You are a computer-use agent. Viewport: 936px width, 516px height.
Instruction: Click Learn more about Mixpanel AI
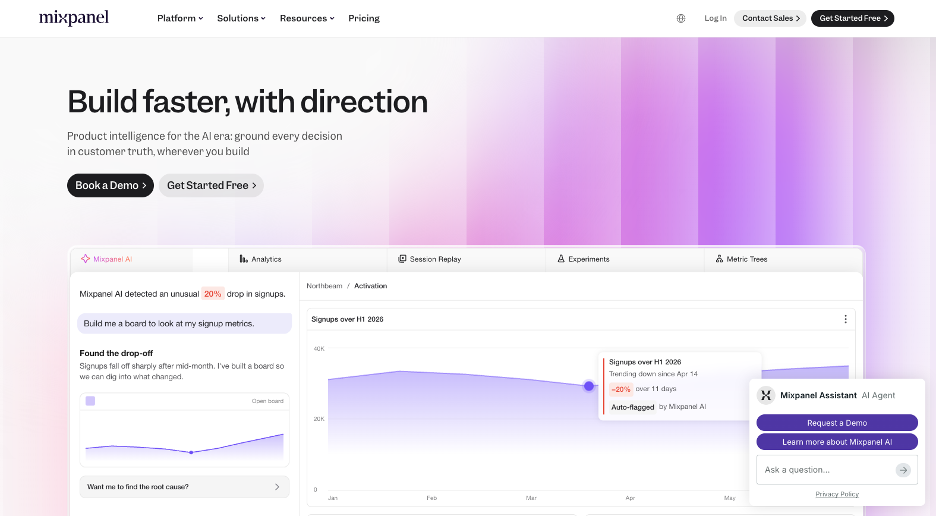(x=837, y=442)
